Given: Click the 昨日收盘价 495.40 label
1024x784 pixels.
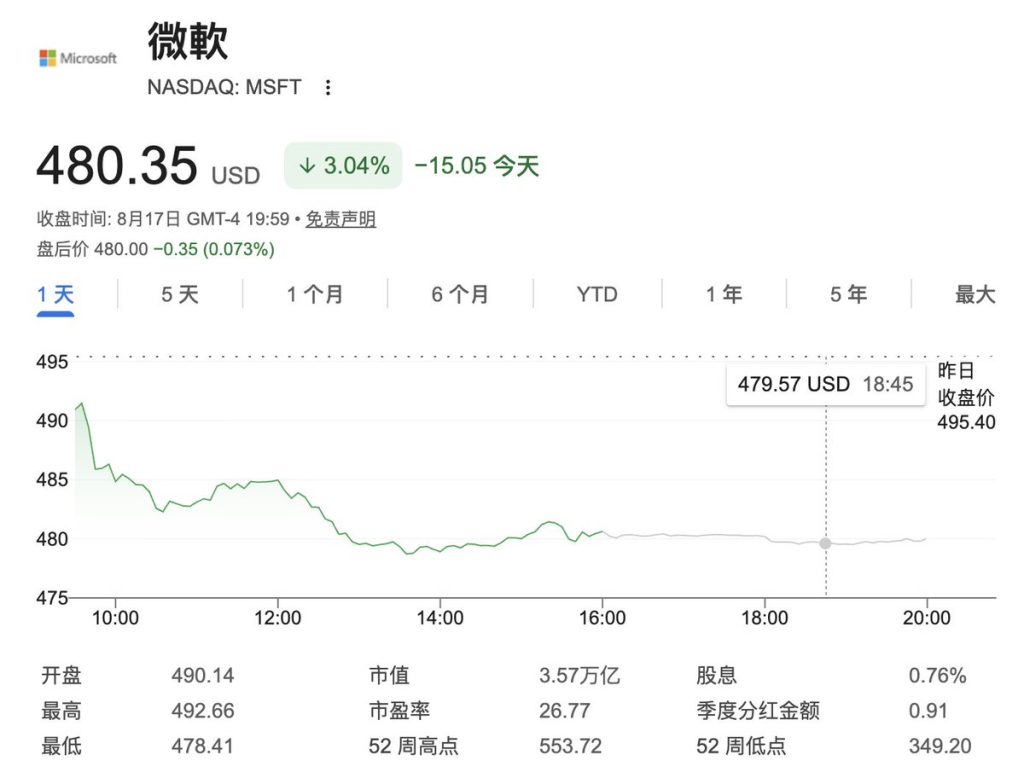Looking at the screenshot, I should pos(966,397).
